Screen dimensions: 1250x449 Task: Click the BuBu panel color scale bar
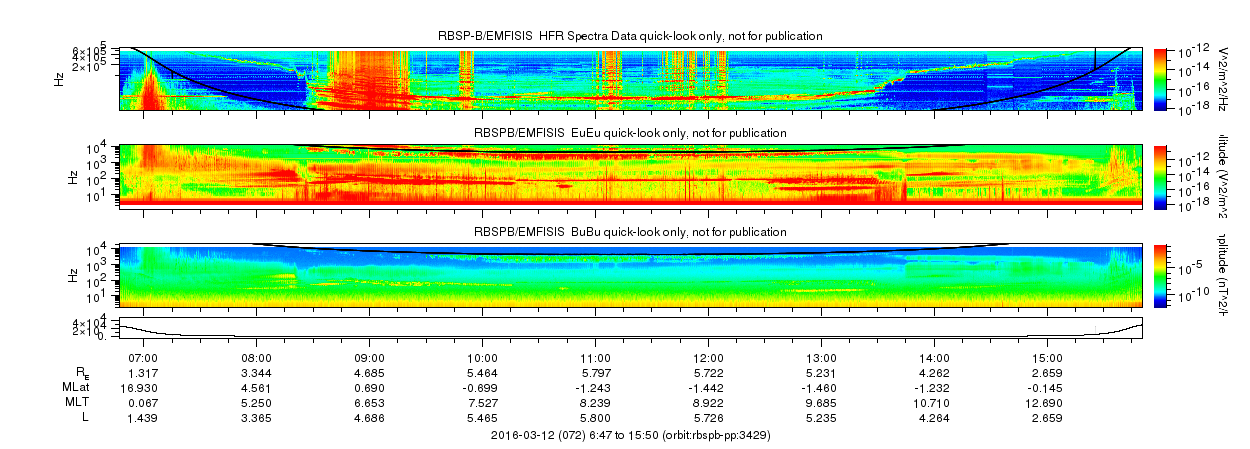point(1160,274)
